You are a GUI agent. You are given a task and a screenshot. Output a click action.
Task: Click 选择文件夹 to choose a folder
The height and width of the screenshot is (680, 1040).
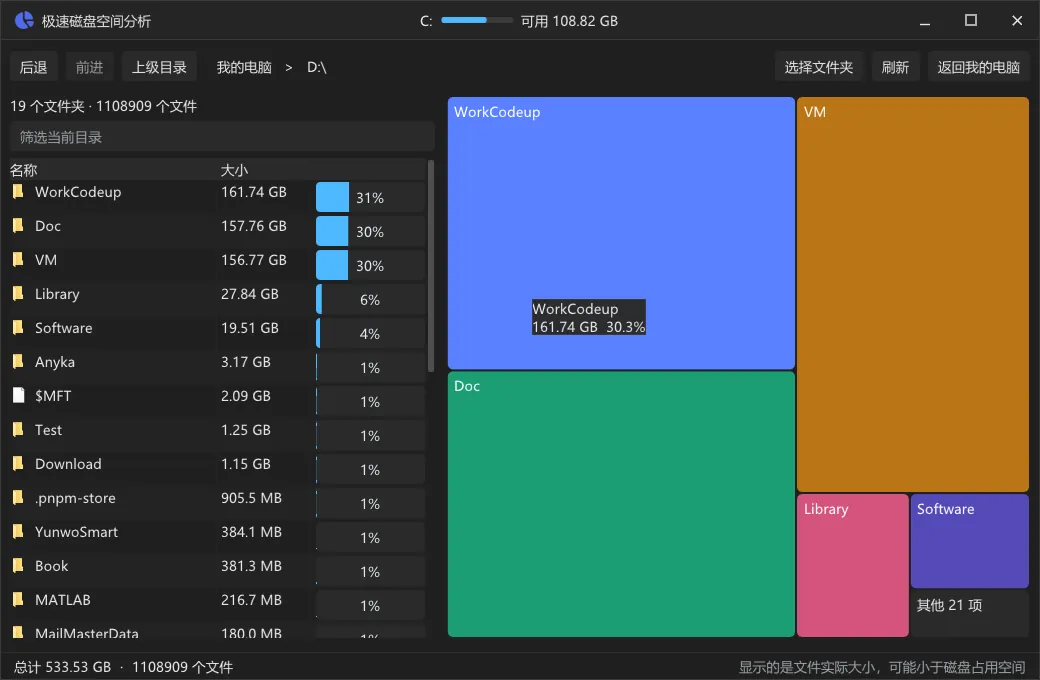pyautogui.click(x=818, y=67)
